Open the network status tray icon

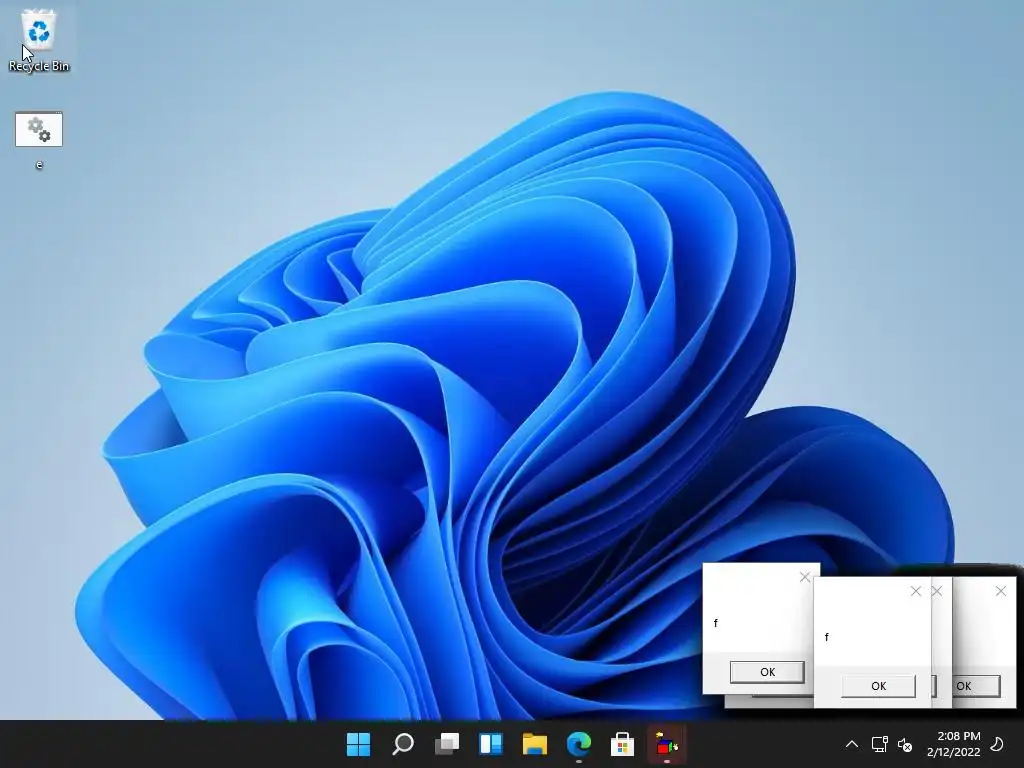(879, 744)
